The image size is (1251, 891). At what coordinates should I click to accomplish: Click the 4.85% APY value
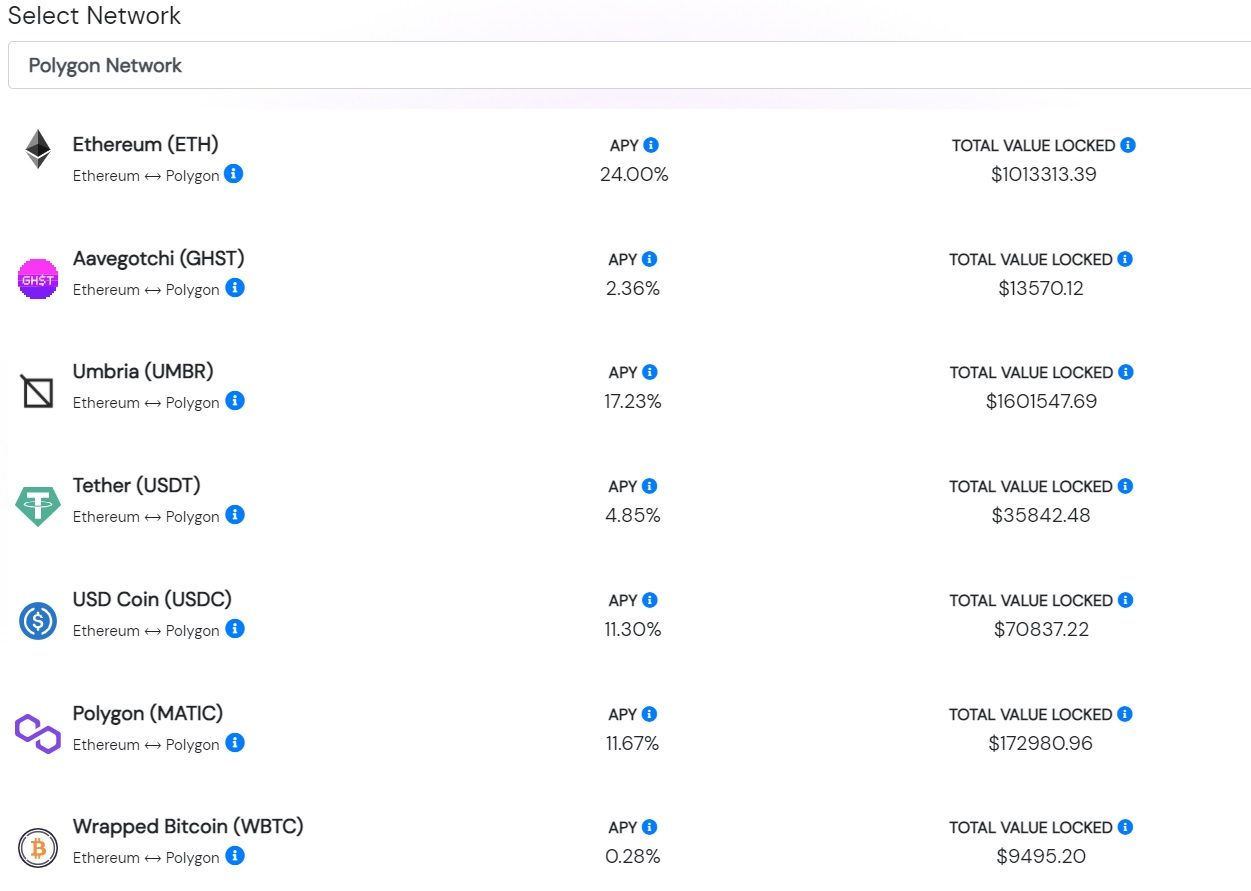(x=633, y=516)
